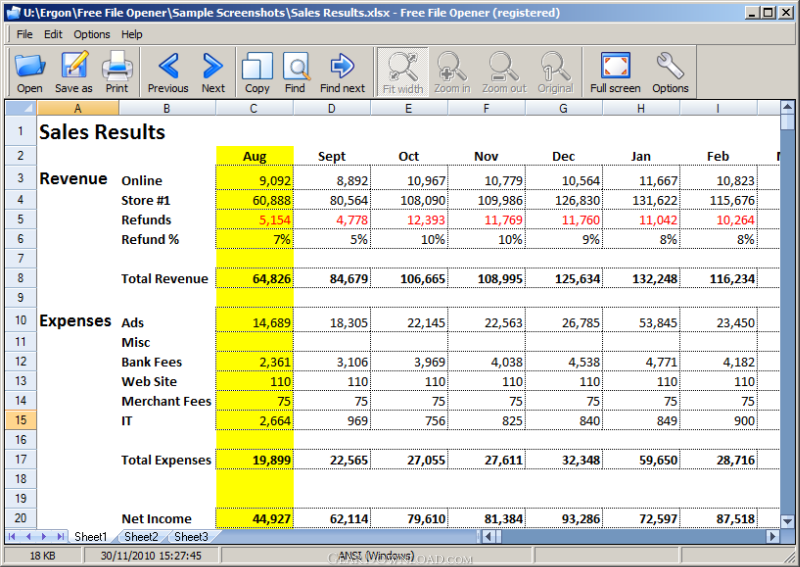Viewport: 800px width, 567px height.
Task: Click the Save as toolbar icon
Action: 74,72
